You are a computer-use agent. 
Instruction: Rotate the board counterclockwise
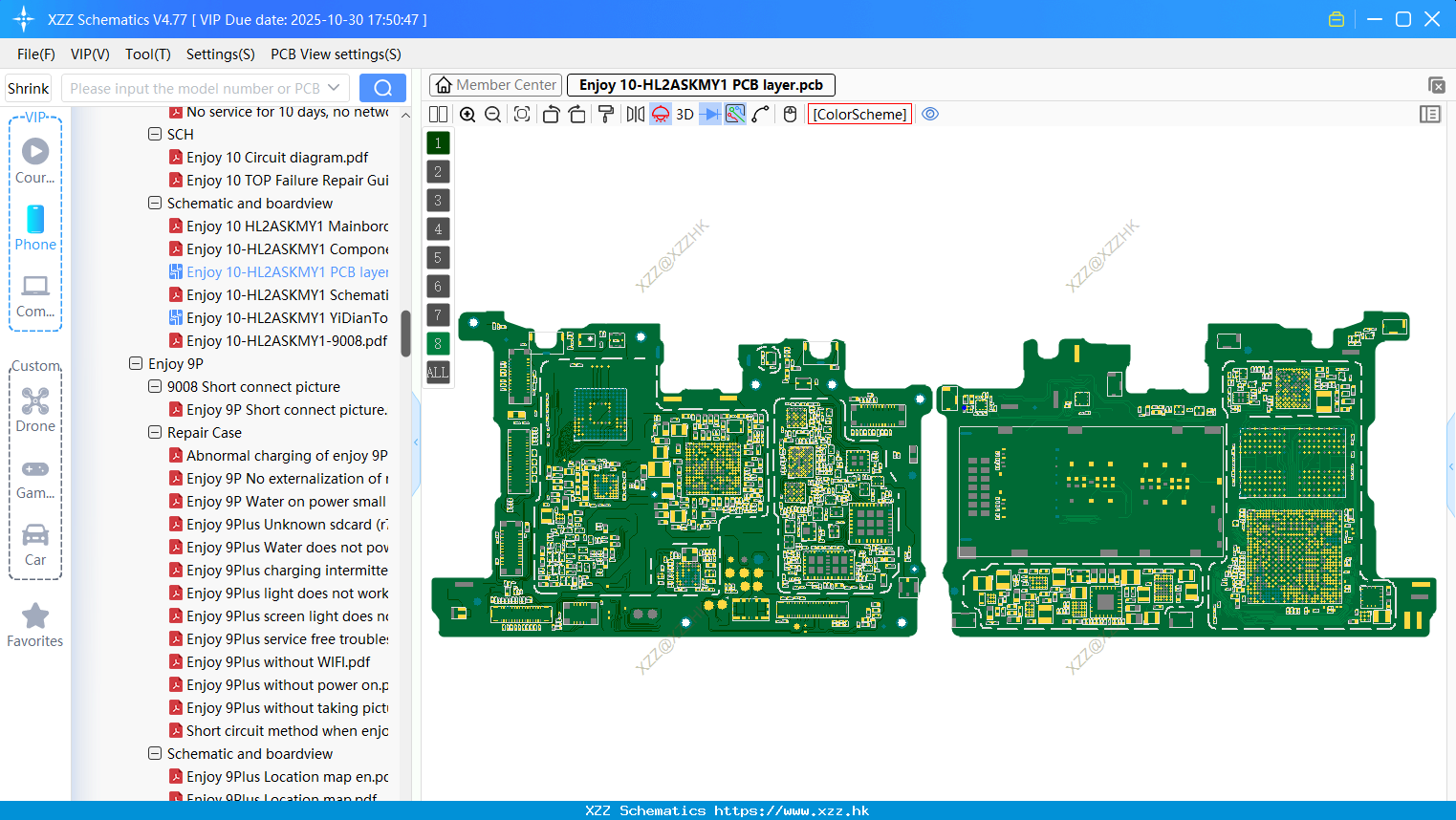pos(551,114)
